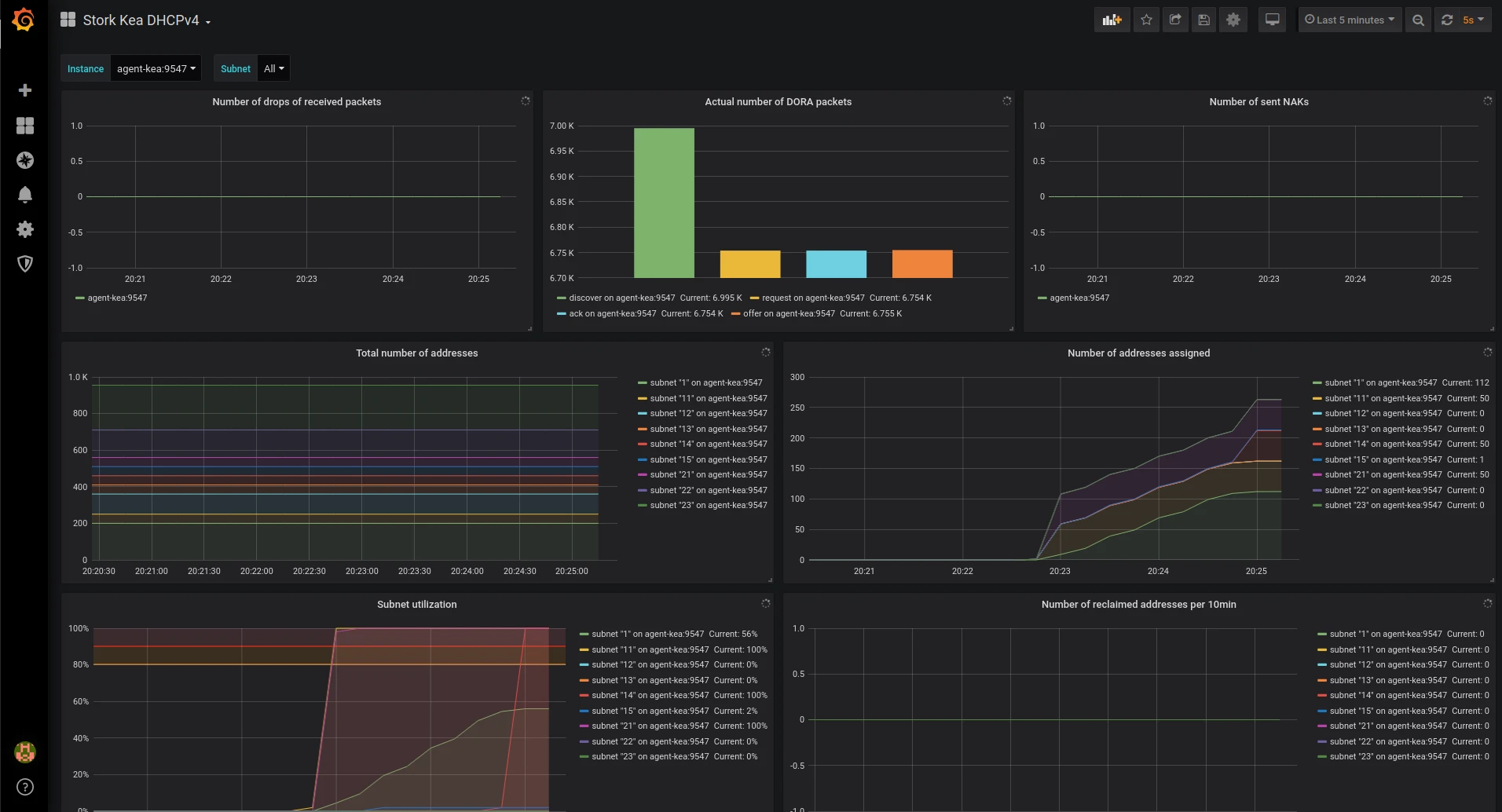Toggle subnet "12" series in reclaimed addresses legend
Screen dimensions: 1502x812
(1388, 665)
